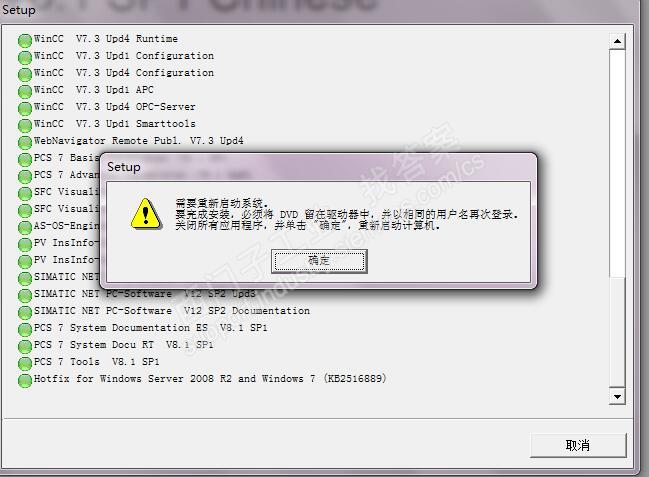Click green icon beside WinCC Upd1 Configuration
649x477 pixels.
click(x=25, y=57)
